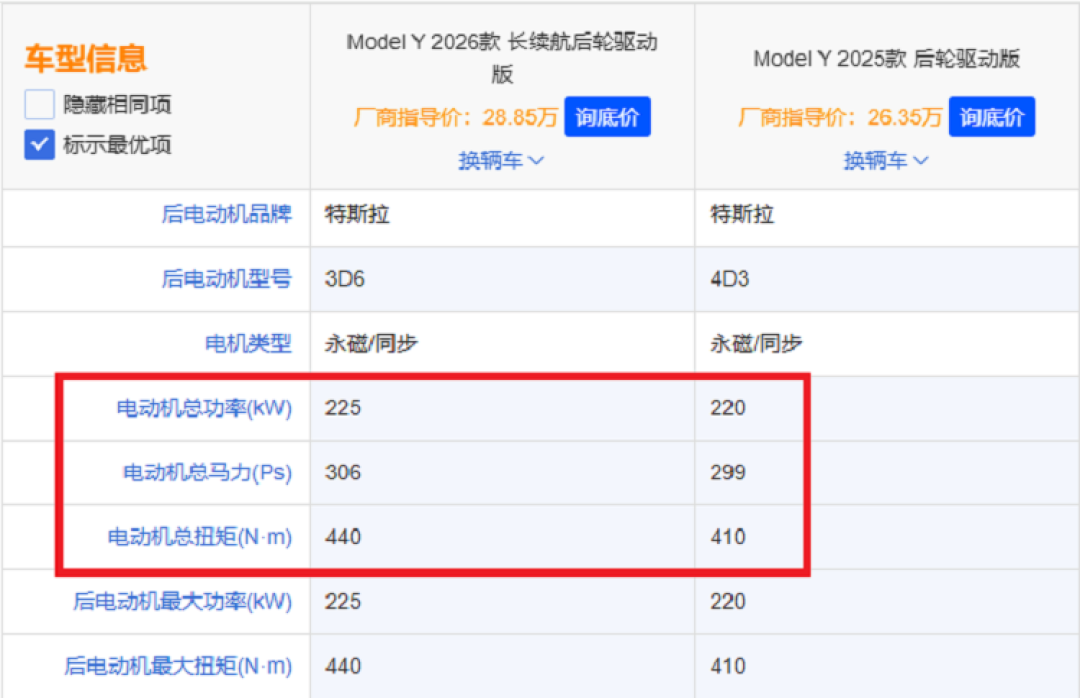The height and width of the screenshot is (698, 1080).
Task: Open 换辆车 dropdown under Model Y 2025款
Action: 886,161
